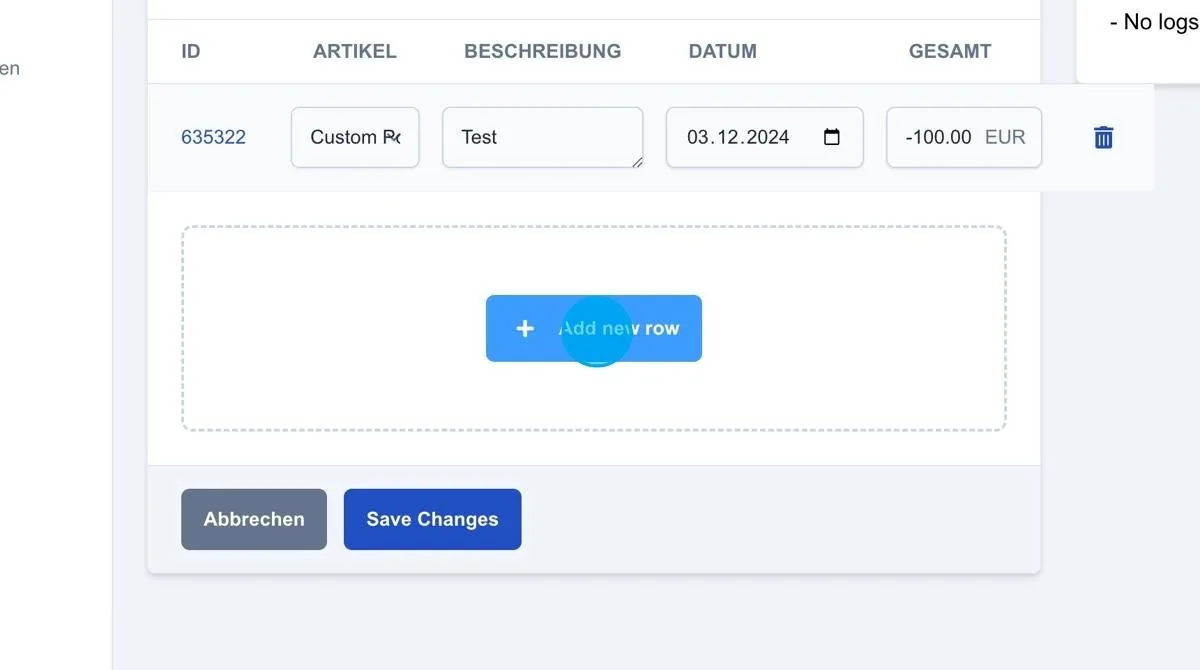
Task: Delete row 635322 with trash icon
Action: 1104,137
